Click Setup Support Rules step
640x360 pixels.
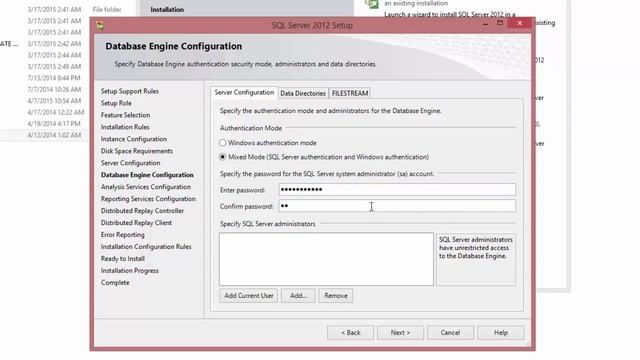tap(130, 91)
